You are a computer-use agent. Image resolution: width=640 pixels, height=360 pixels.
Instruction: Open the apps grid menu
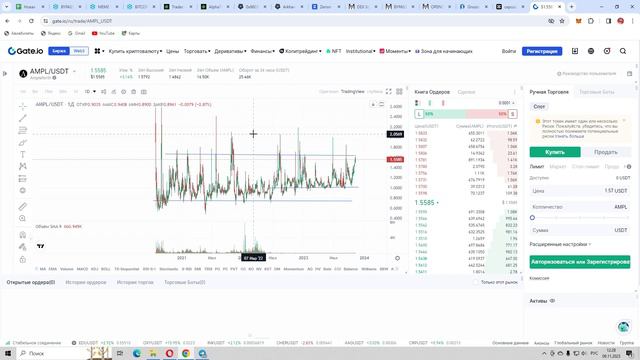(x=98, y=51)
